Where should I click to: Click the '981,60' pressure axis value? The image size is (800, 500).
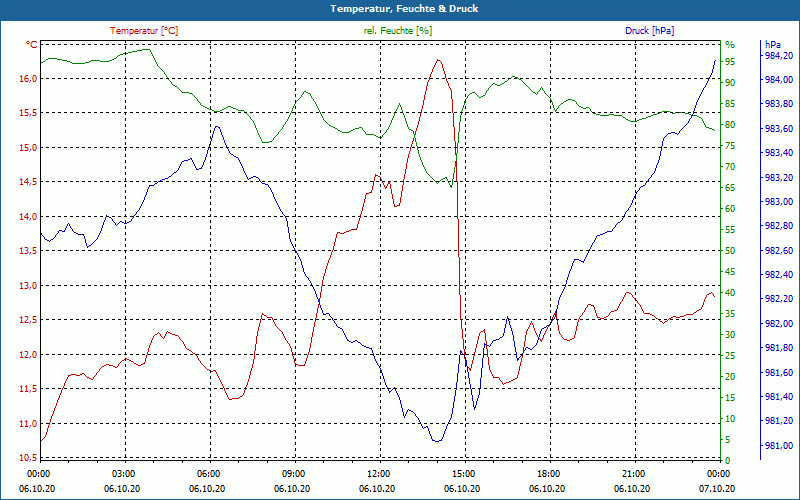[779, 373]
